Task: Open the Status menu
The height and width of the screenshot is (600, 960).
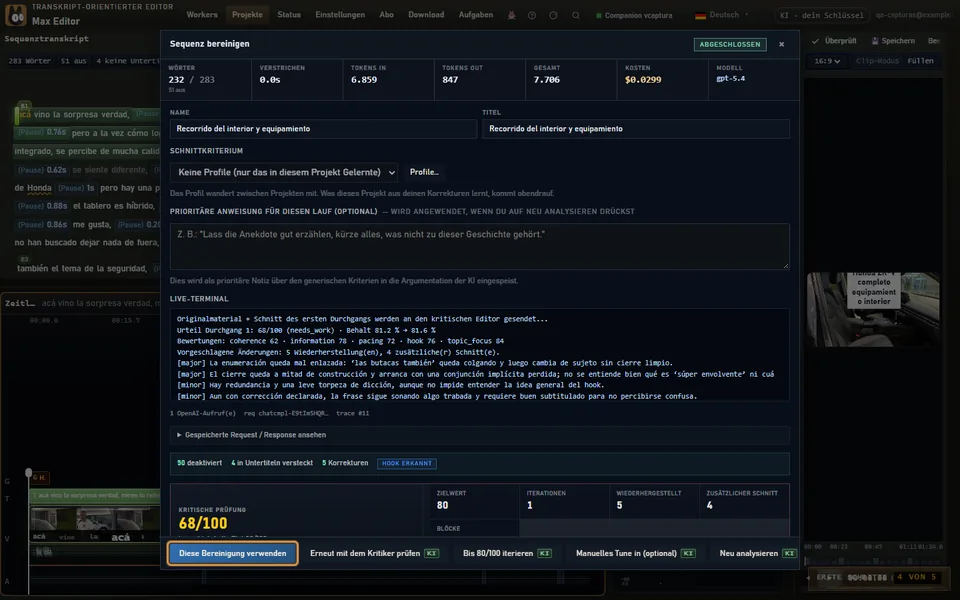Action: 289,15
